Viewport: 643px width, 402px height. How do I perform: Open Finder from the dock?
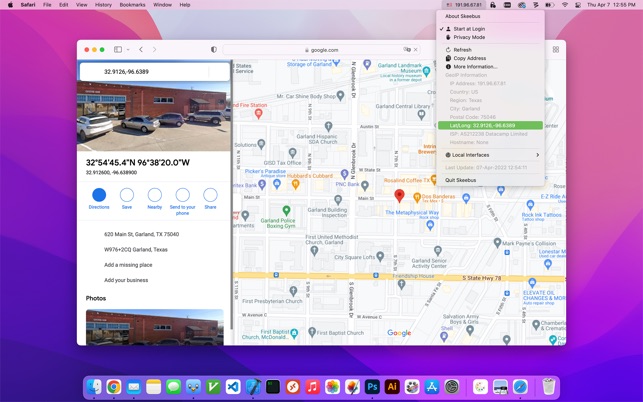94,387
